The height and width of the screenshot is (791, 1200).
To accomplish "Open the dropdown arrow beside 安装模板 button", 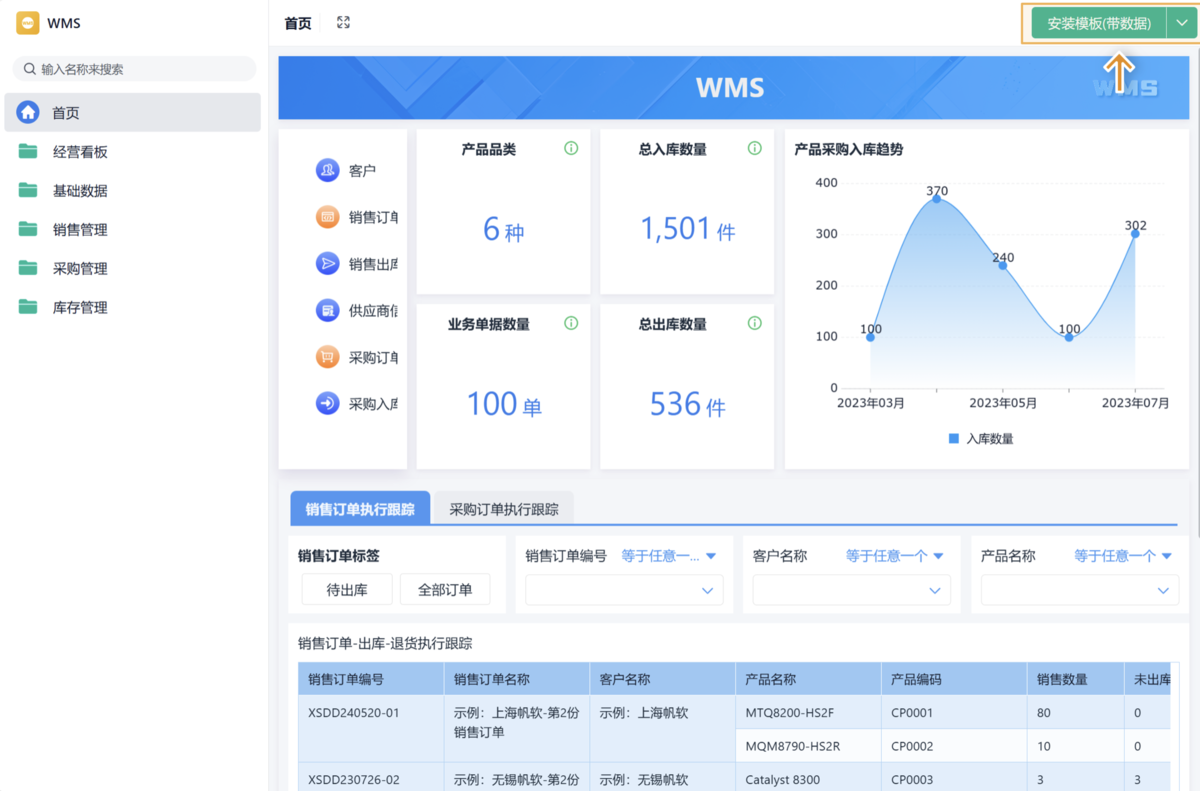I will coord(1180,23).
